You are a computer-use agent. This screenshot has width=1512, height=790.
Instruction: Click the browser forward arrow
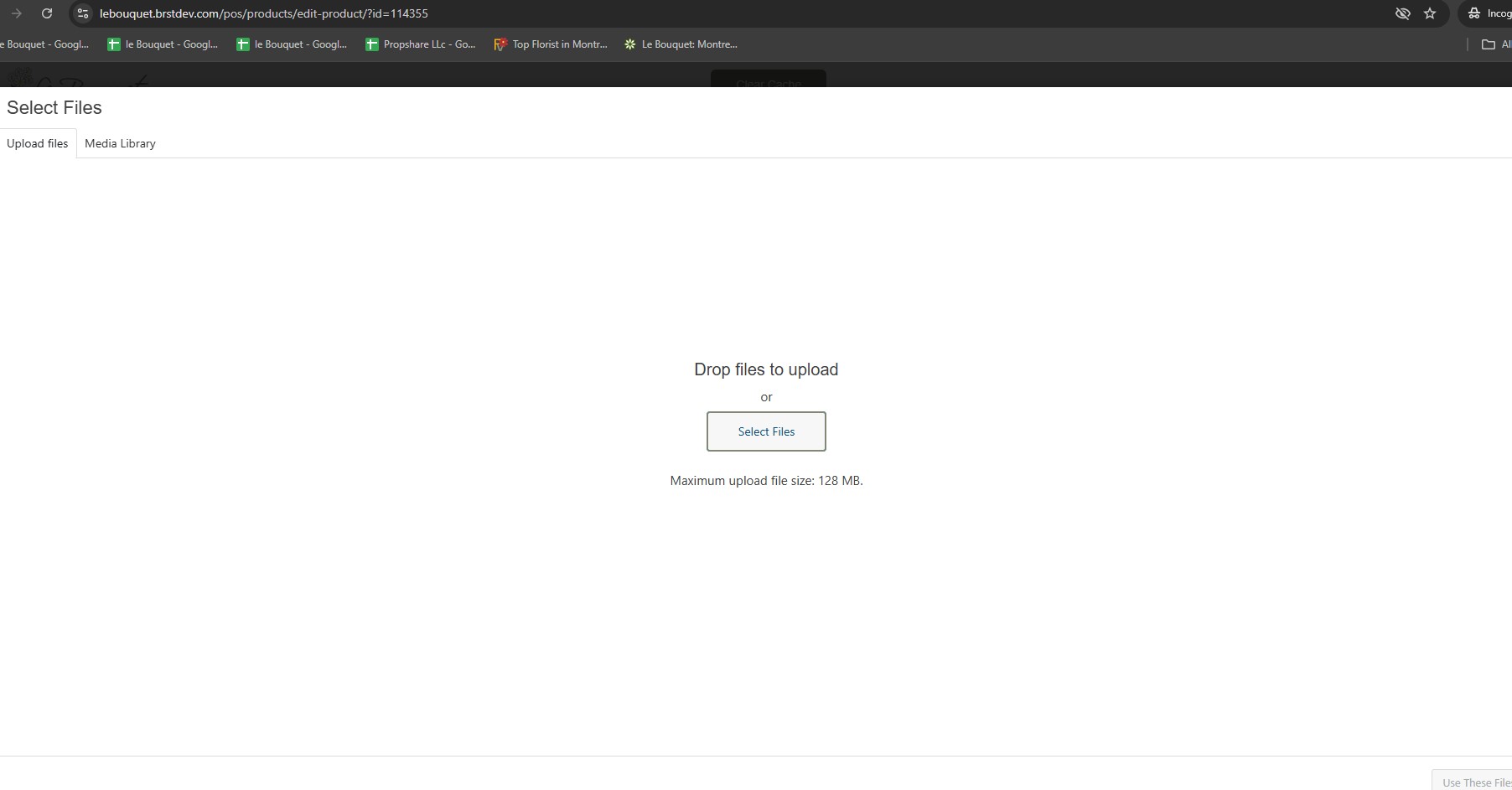tap(16, 13)
